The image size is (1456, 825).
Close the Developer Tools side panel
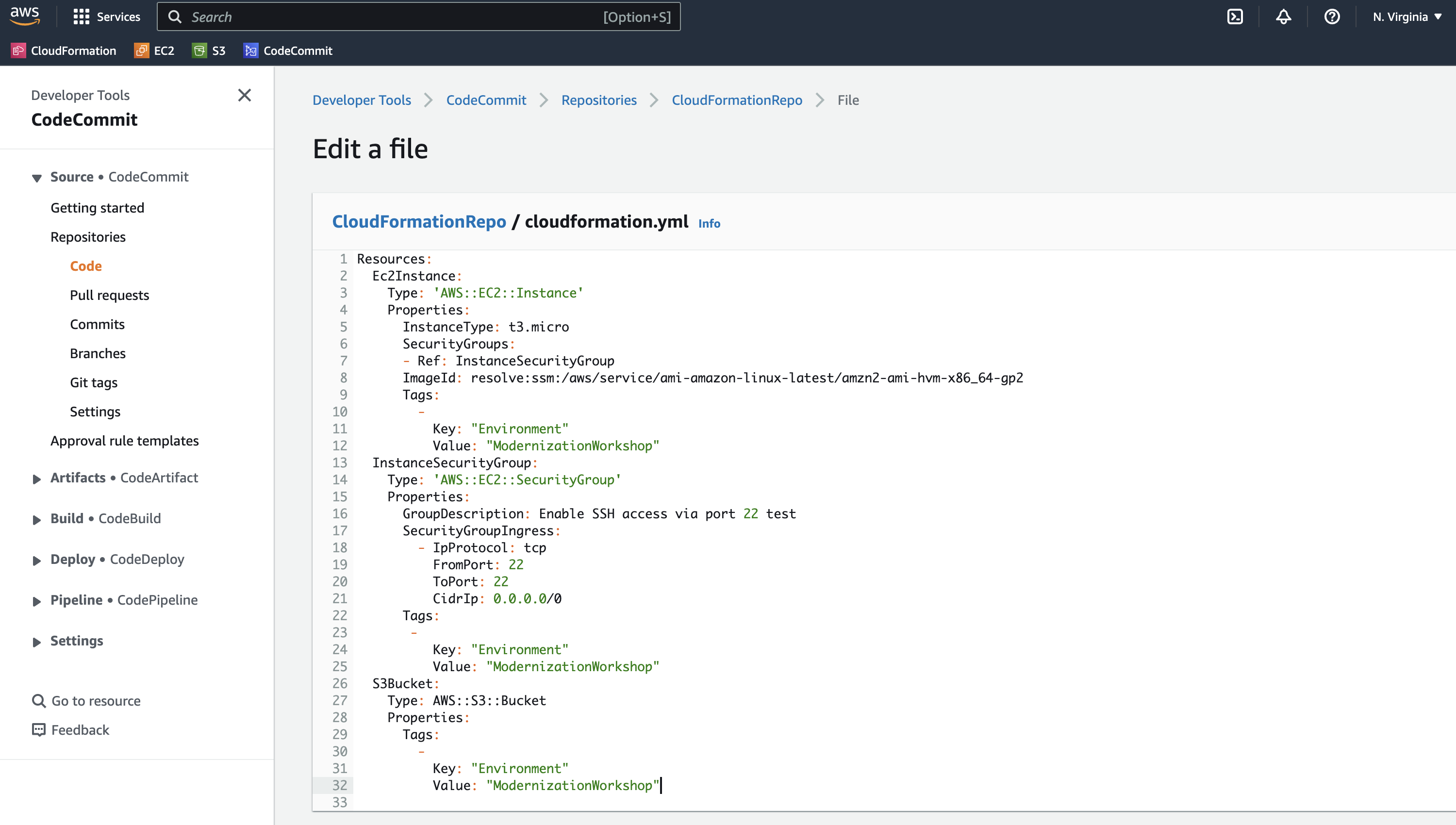245,95
